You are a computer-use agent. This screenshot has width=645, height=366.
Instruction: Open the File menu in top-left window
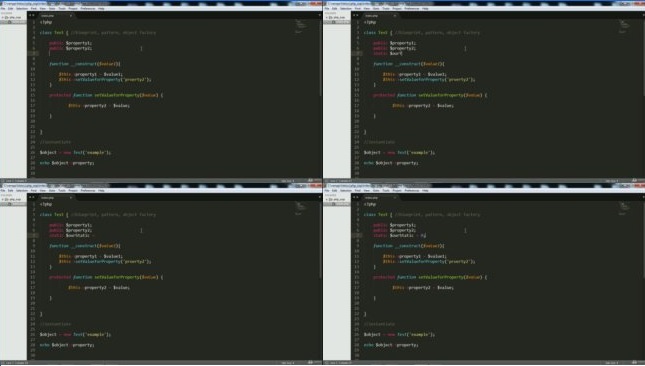[x=3, y=8]
